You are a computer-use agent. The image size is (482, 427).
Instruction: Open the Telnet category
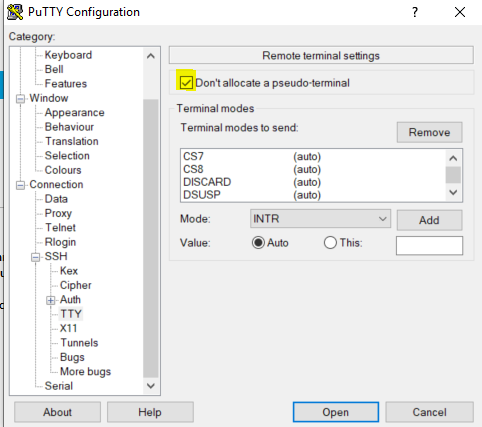coord(60,228)
